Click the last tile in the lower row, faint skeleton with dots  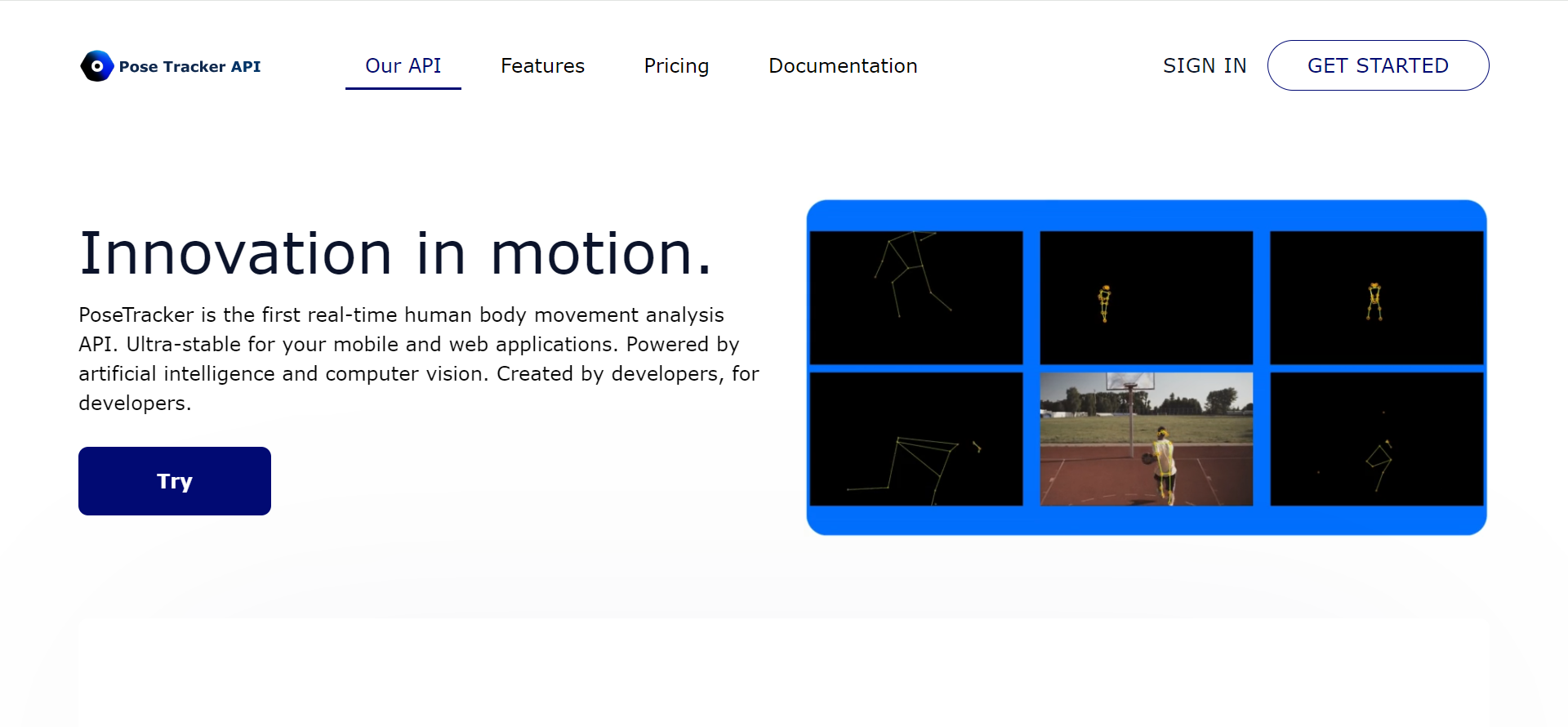coord(1377,439)
